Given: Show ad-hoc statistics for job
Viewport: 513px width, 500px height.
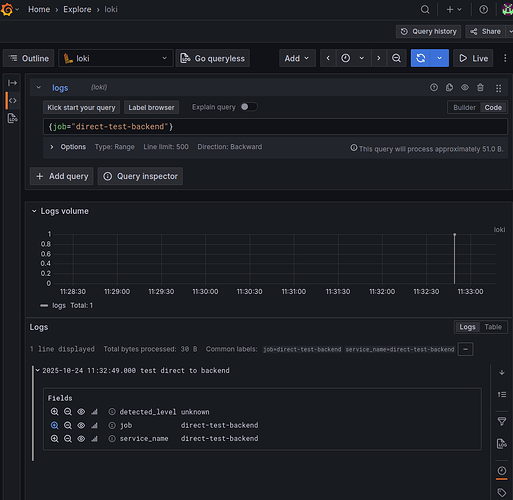Looking at the screenshot, I should coord(95,425).
